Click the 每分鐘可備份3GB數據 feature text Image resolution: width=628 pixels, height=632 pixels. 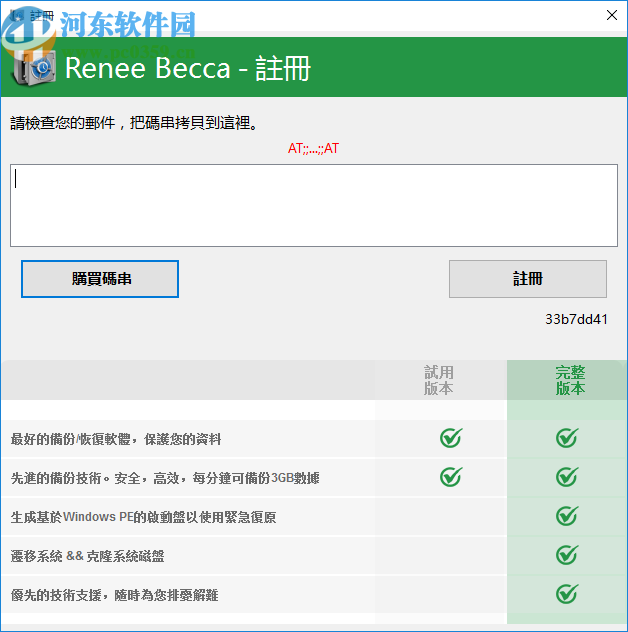click(x=256, y=478)
